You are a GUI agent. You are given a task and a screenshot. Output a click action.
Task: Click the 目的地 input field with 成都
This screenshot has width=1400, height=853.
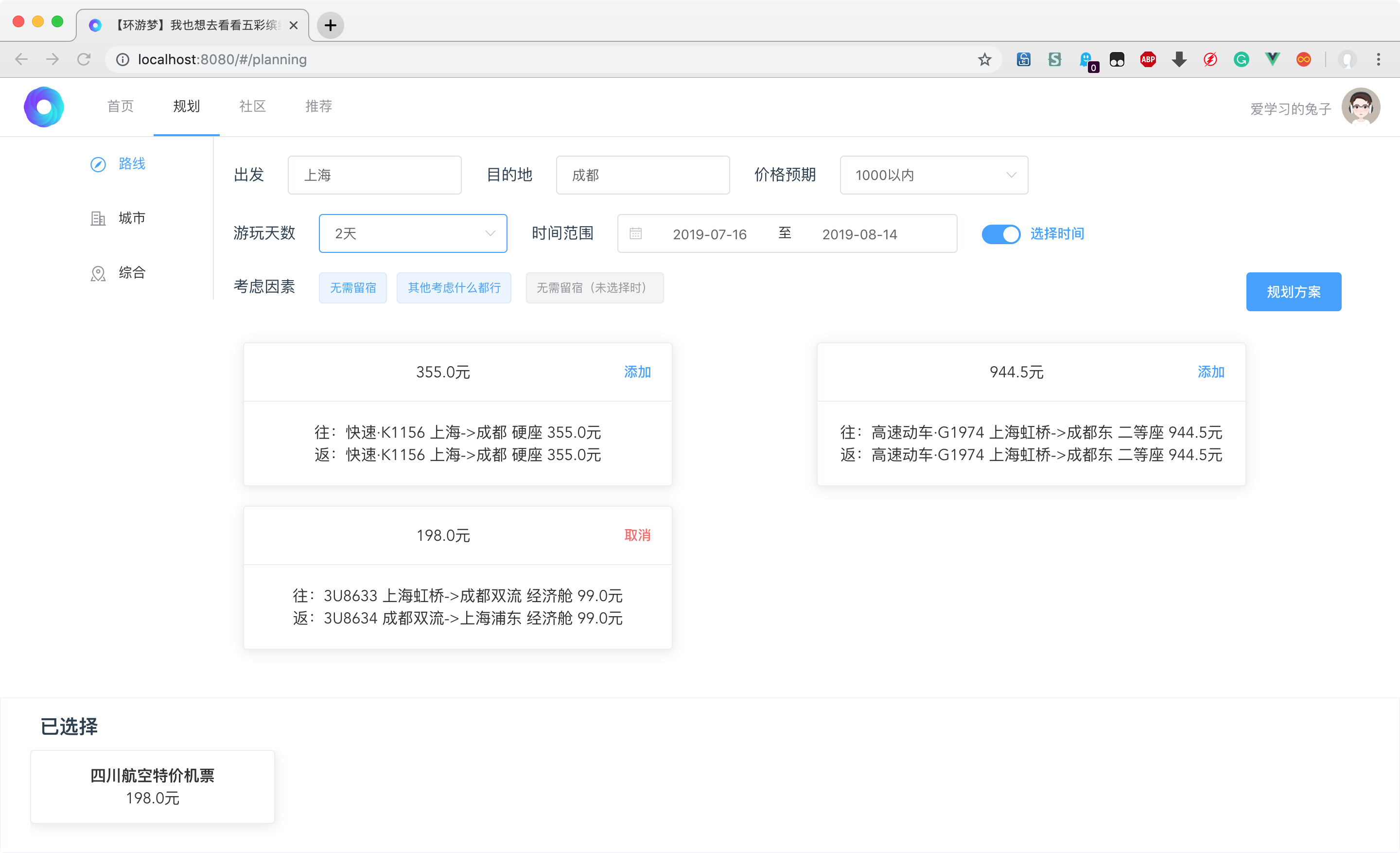642,175
